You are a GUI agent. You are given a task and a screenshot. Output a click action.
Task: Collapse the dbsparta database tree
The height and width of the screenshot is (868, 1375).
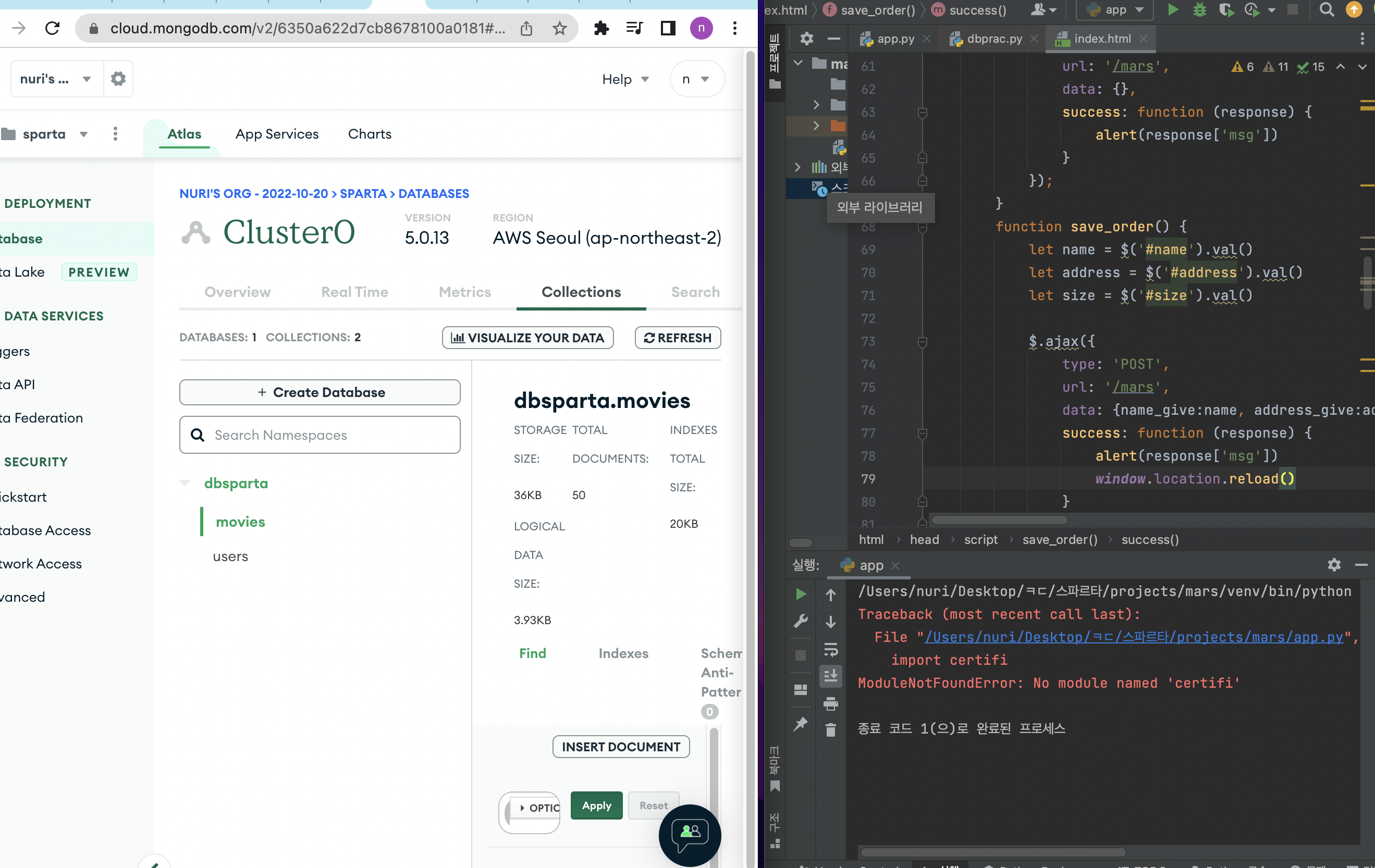pyautogui.click(x=185, y=483)
